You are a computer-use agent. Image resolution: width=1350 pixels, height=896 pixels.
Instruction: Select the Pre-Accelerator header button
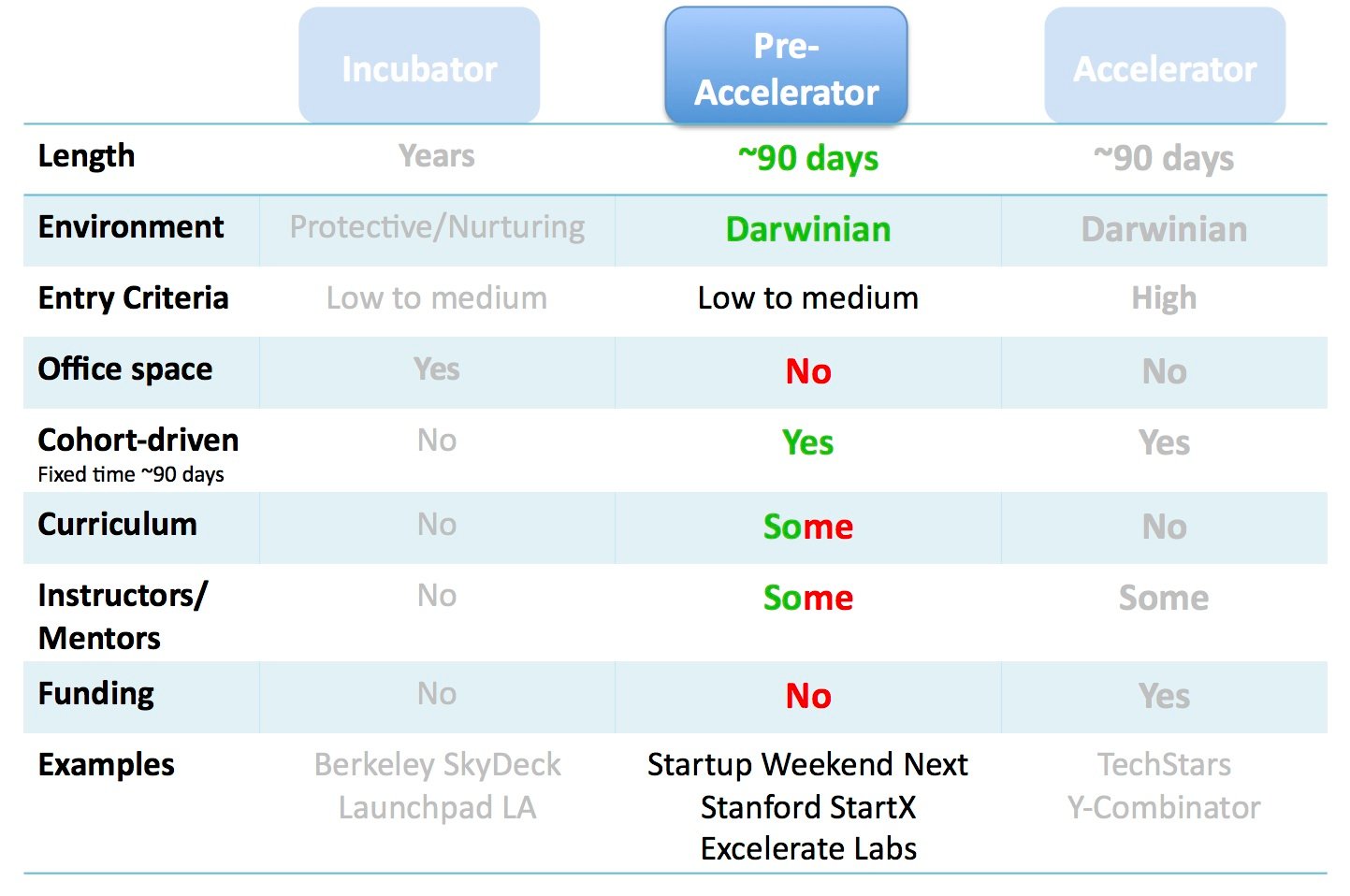[x=786, y=68]
